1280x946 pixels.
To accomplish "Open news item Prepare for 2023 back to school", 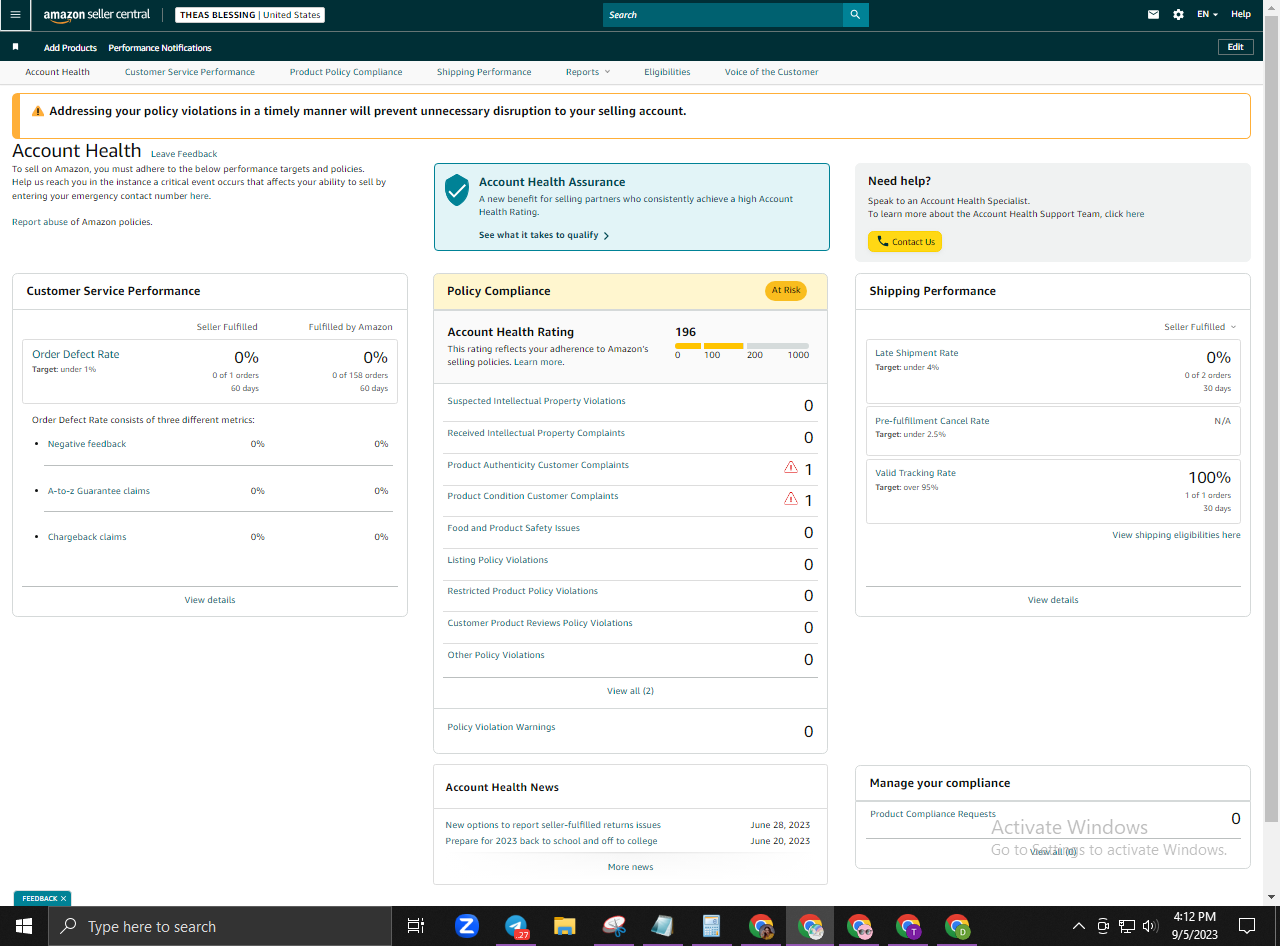I will [551, 841].
